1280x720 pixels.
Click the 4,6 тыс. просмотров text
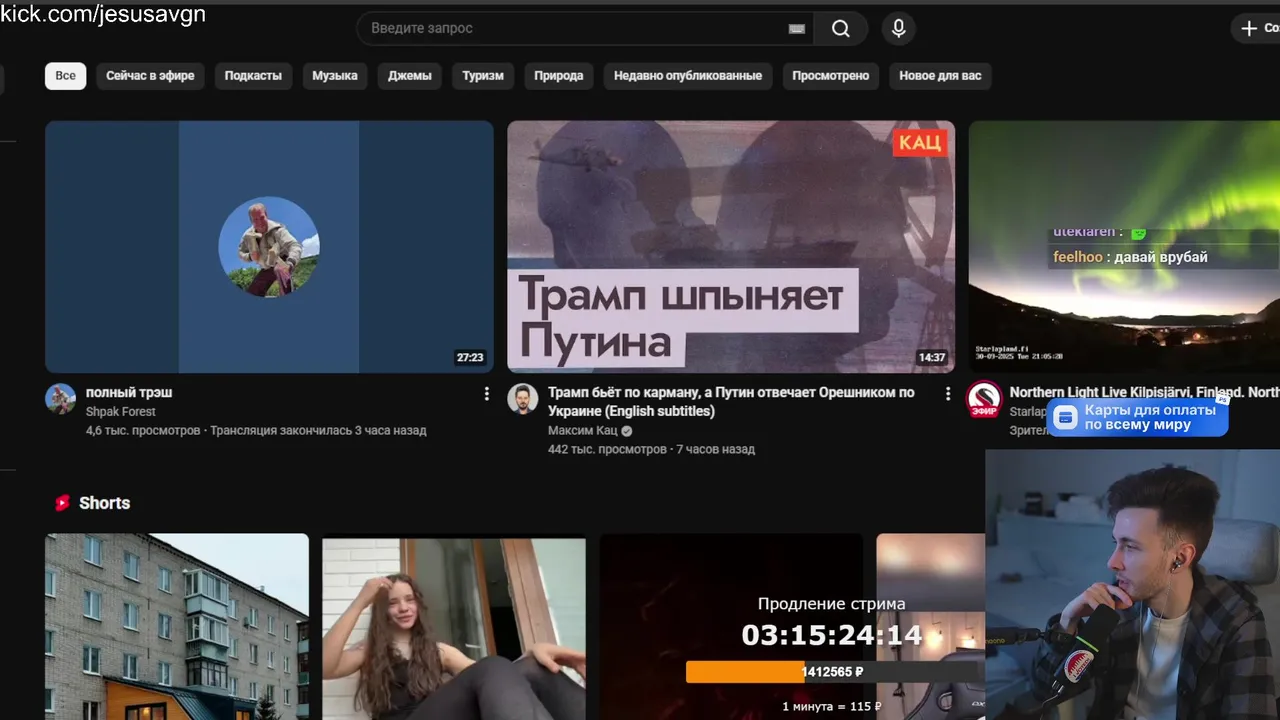click(143, 431)
